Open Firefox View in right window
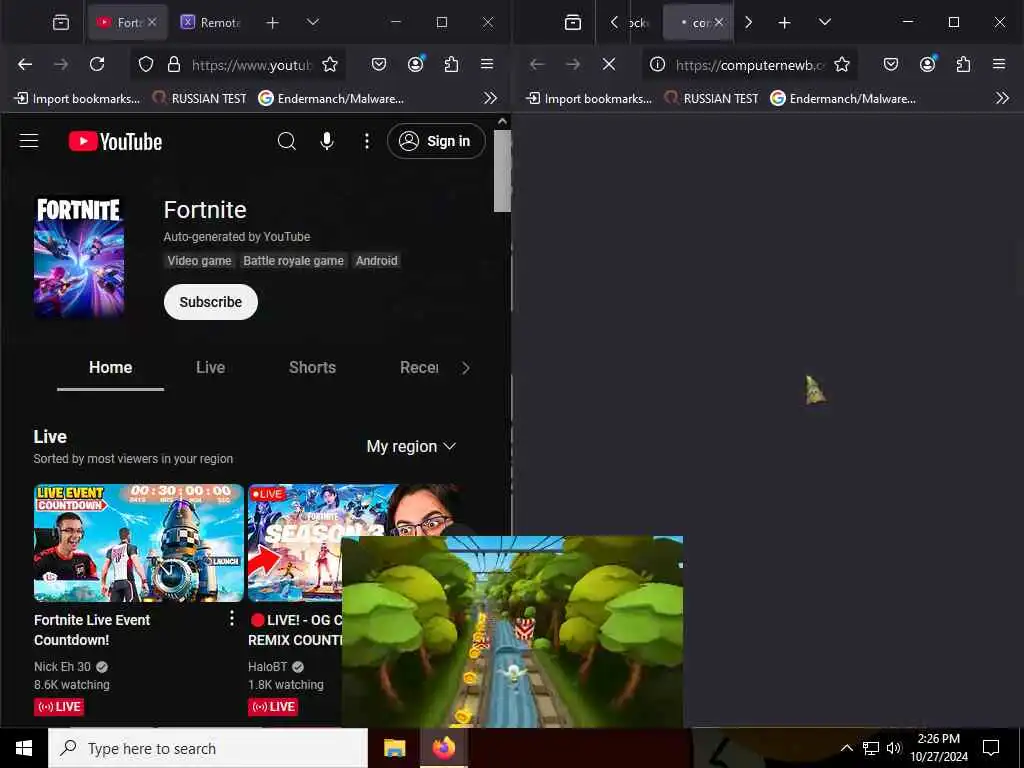 [x=573, y=22]
